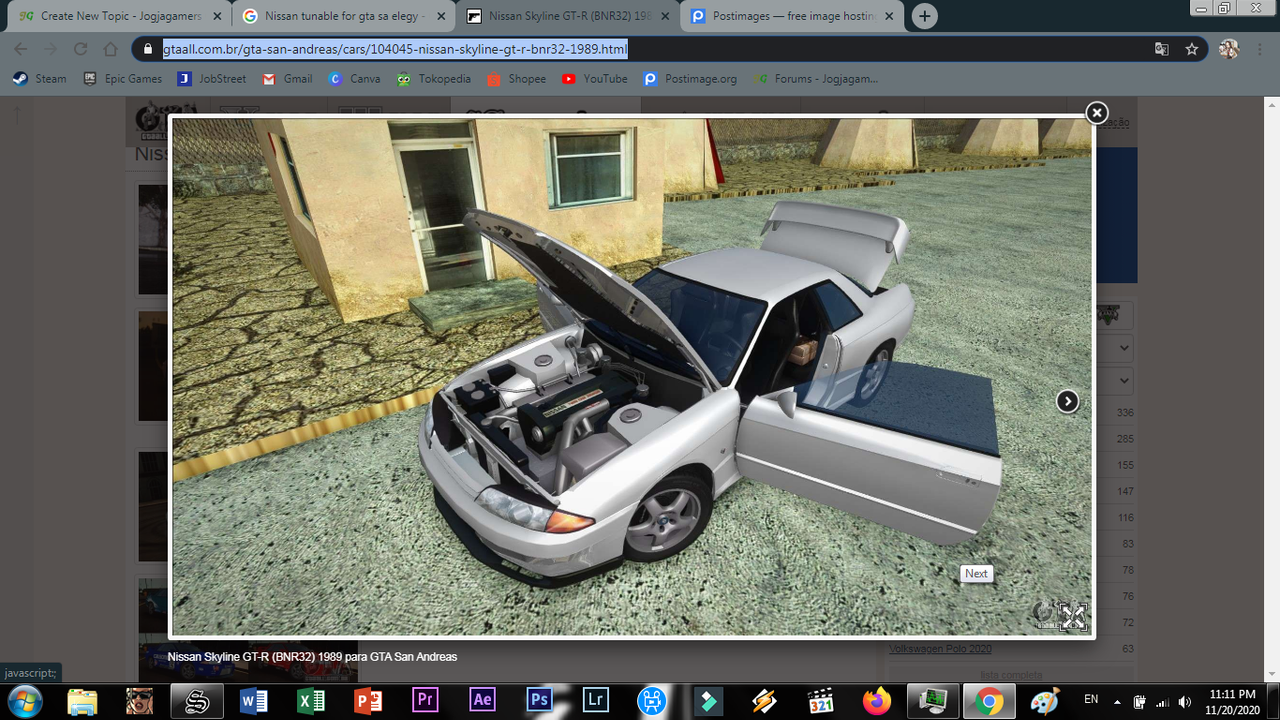
Task: Click the address bar URL
Action: [395, 49]
